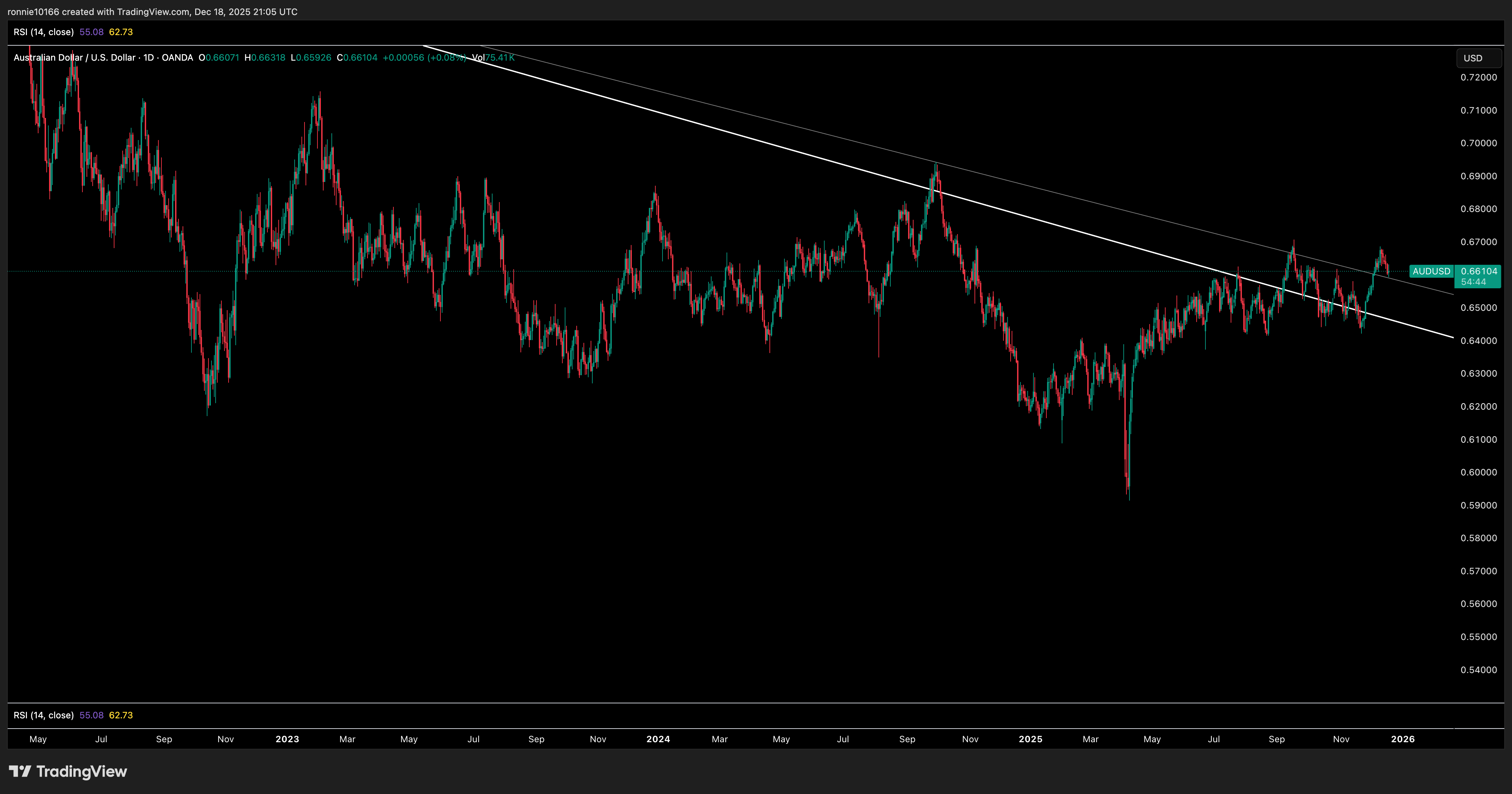This screenshot has height=794, width=1512.
Task: Click the 2026 label on the time axis
Action: [1404, 740]
